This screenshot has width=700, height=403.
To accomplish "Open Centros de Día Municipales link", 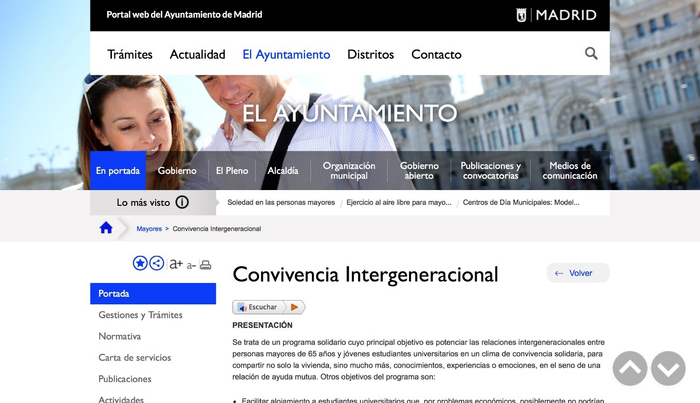I will 521,203.
